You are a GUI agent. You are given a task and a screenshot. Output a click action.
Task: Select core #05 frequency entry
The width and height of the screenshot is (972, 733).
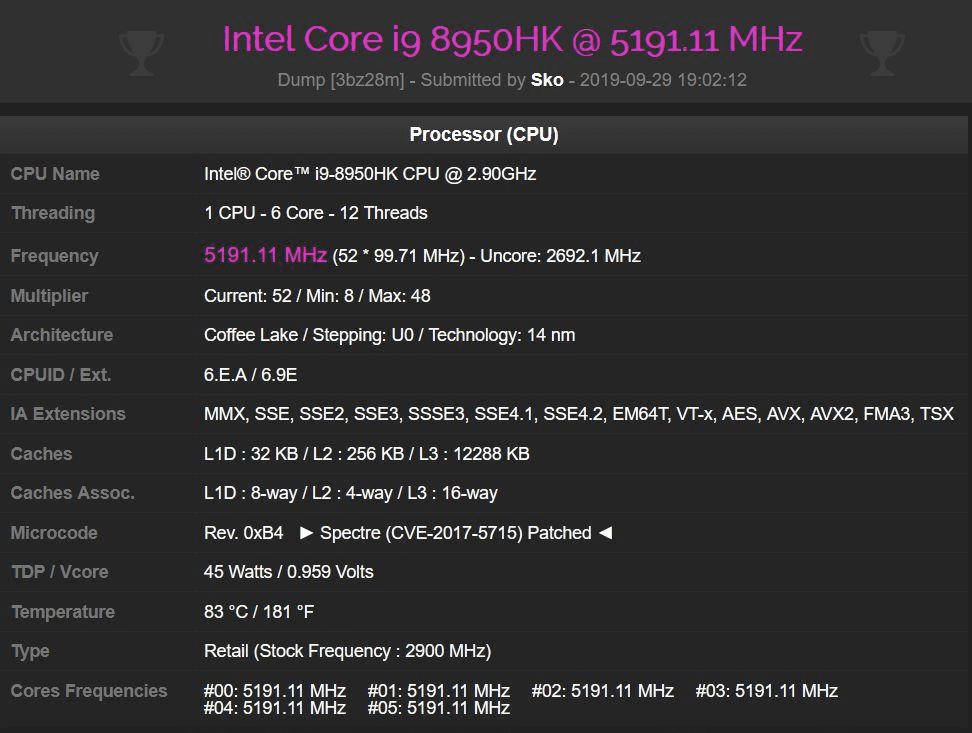click(439, 708)
